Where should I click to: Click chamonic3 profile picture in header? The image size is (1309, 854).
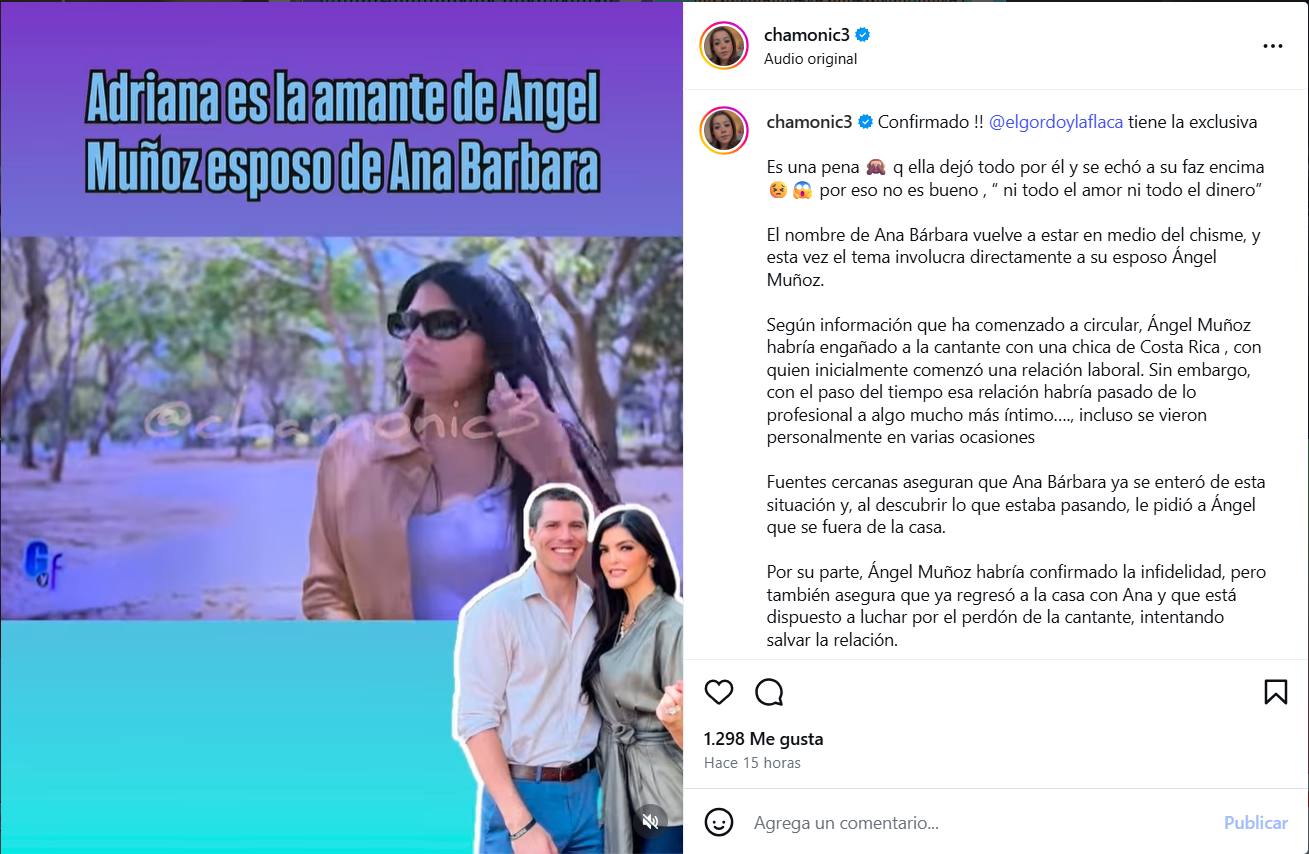tap(724, 45)
